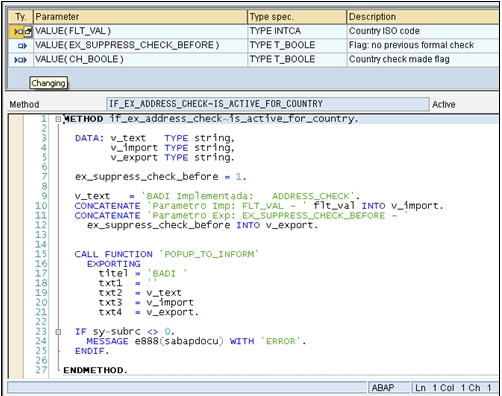Collapse the IF block on line 23

pyautogui.click(x=58, y=332)
